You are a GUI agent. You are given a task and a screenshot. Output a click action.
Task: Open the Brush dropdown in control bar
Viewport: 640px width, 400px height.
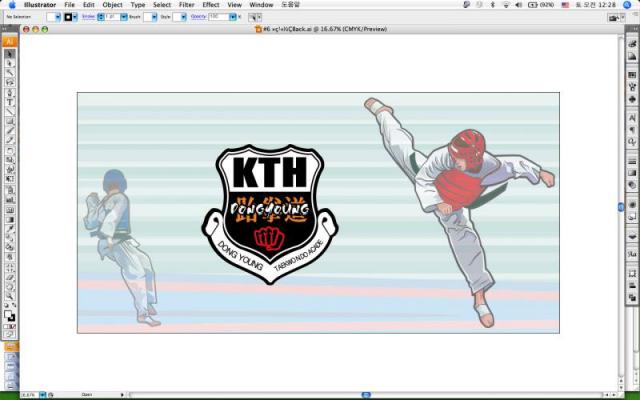click(154, 17)
